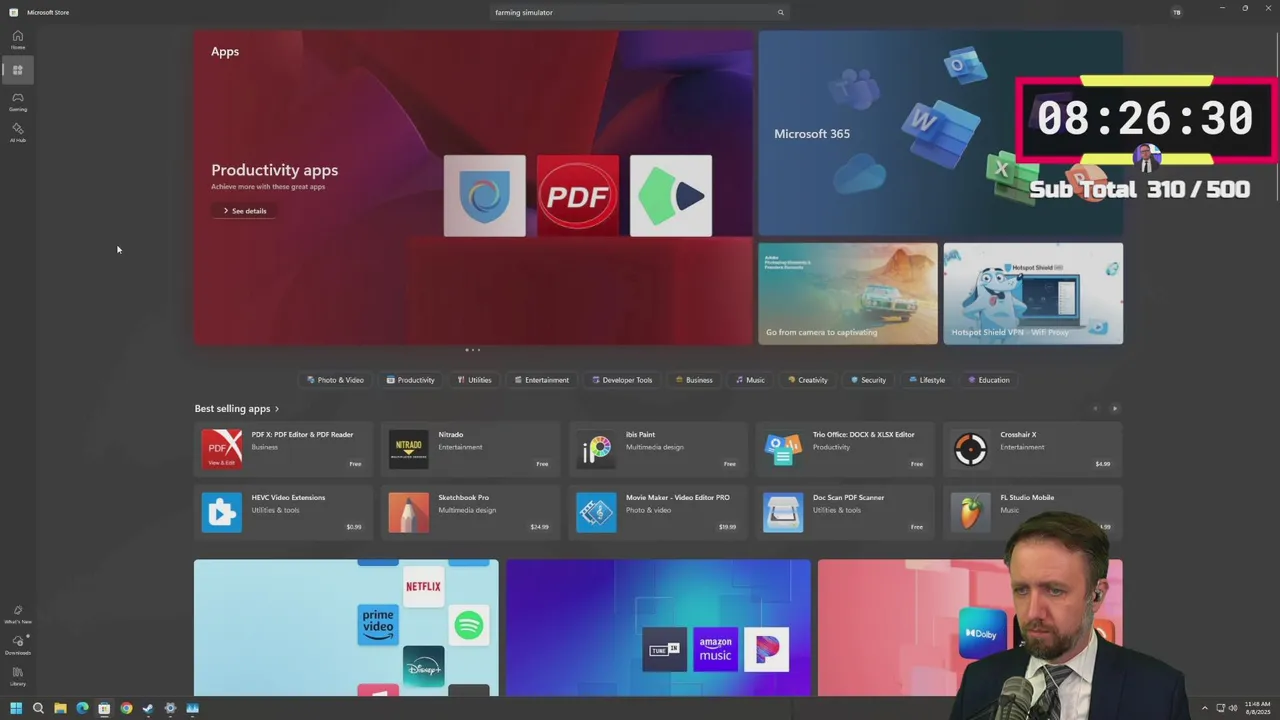Show next best selling apps page
Screen dimensions: 1280x720
[x=1115, y=409]
